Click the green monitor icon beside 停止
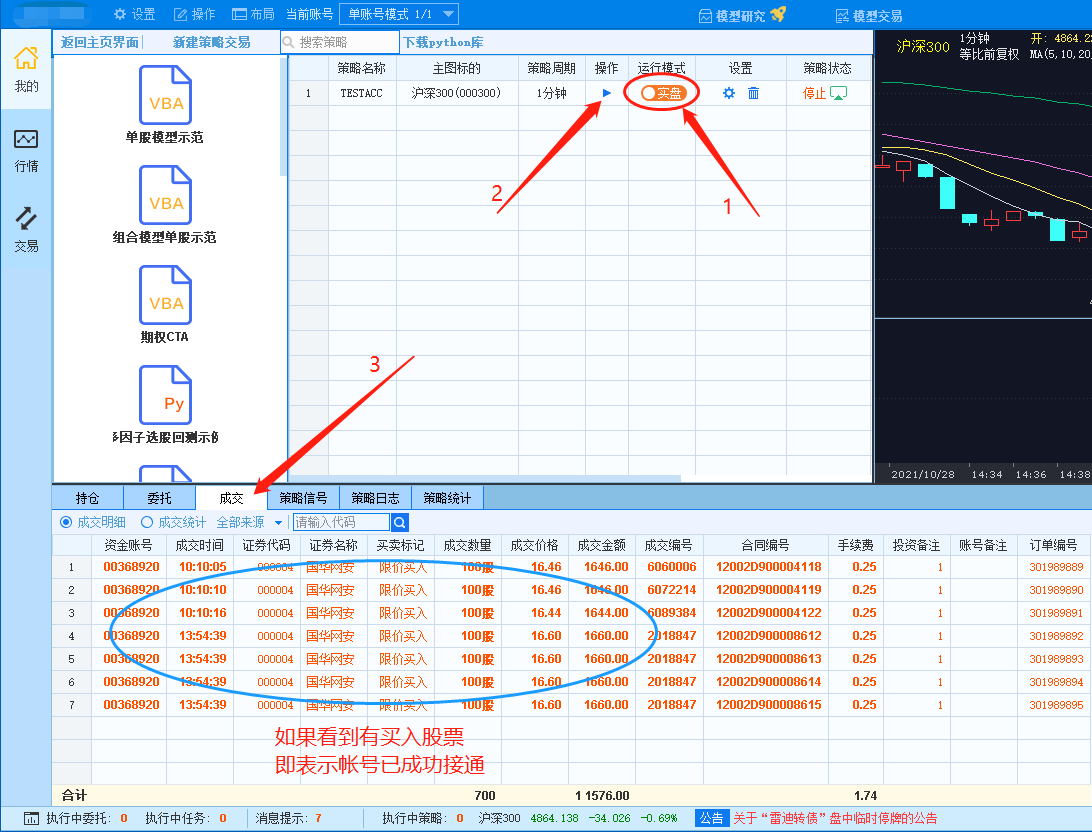Viewport: 1092px width, 832px height. pos(838,93)
